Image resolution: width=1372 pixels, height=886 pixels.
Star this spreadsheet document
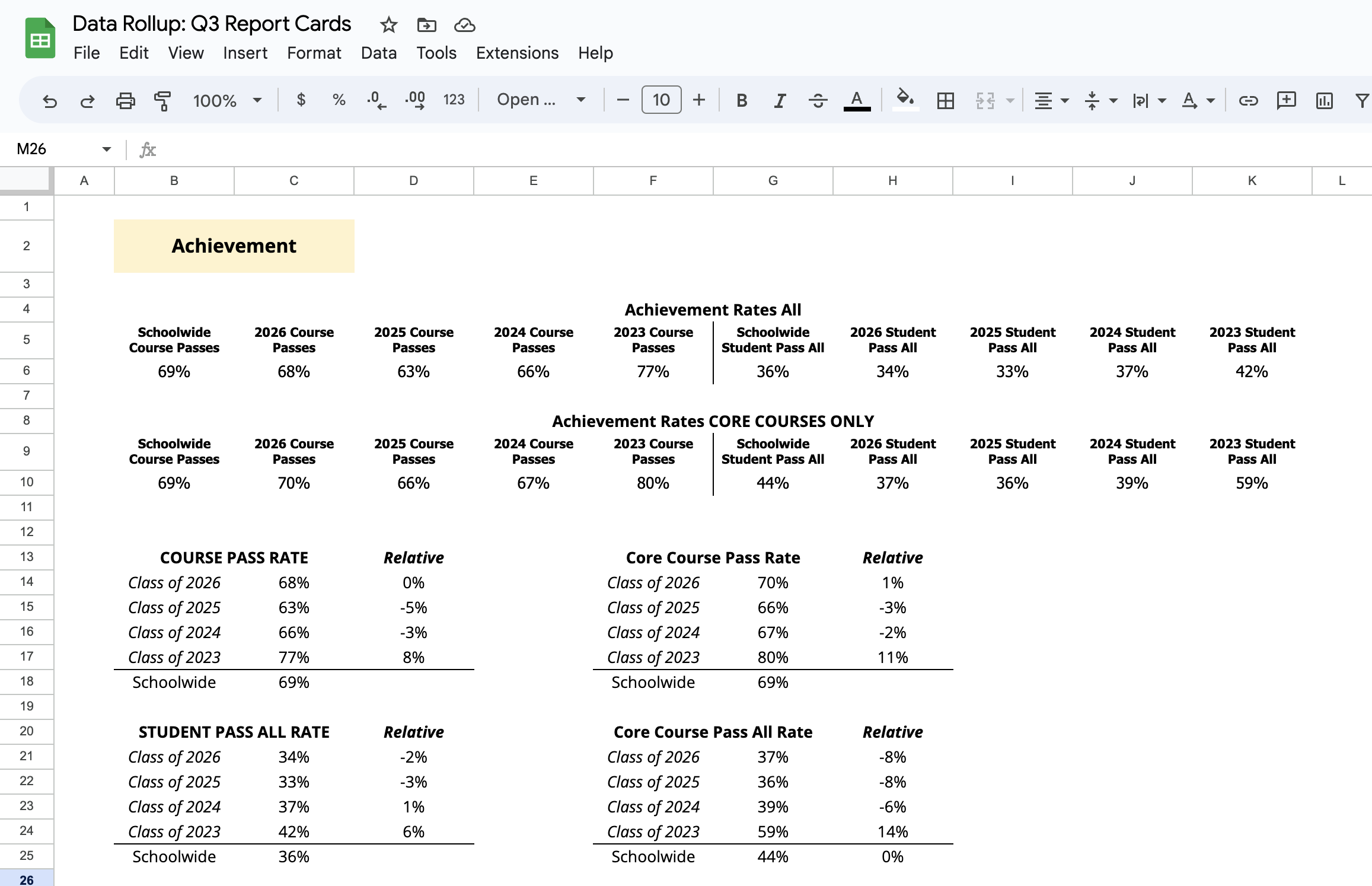tap(388, 25)
